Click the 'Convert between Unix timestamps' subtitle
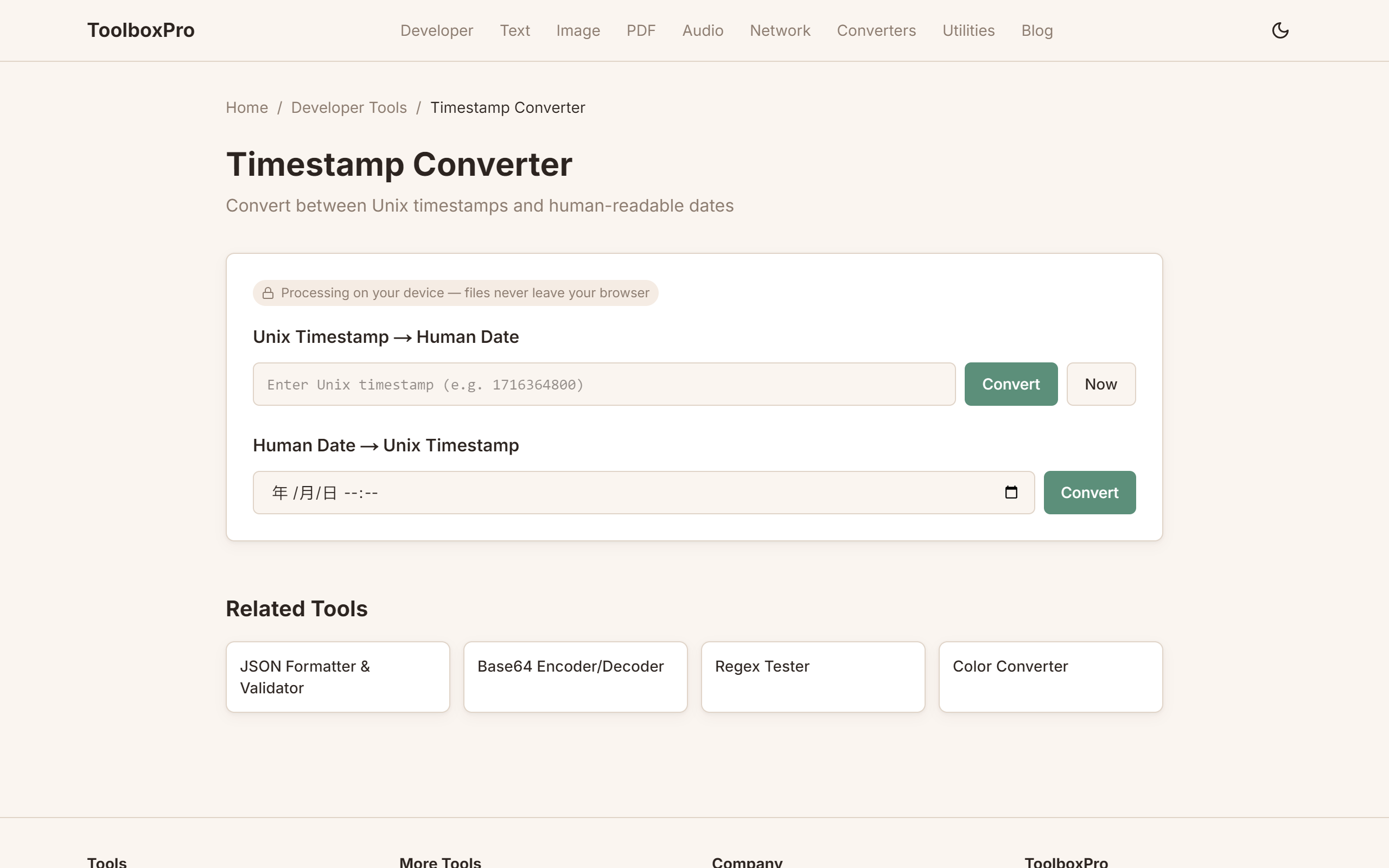Screen dimensions: 1389x868 (479, 206)
